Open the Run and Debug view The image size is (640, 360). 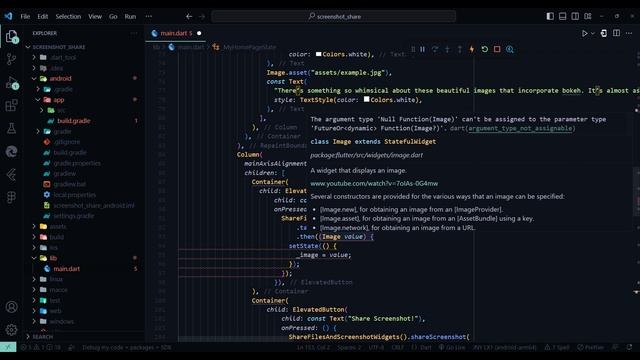[11, 83]
